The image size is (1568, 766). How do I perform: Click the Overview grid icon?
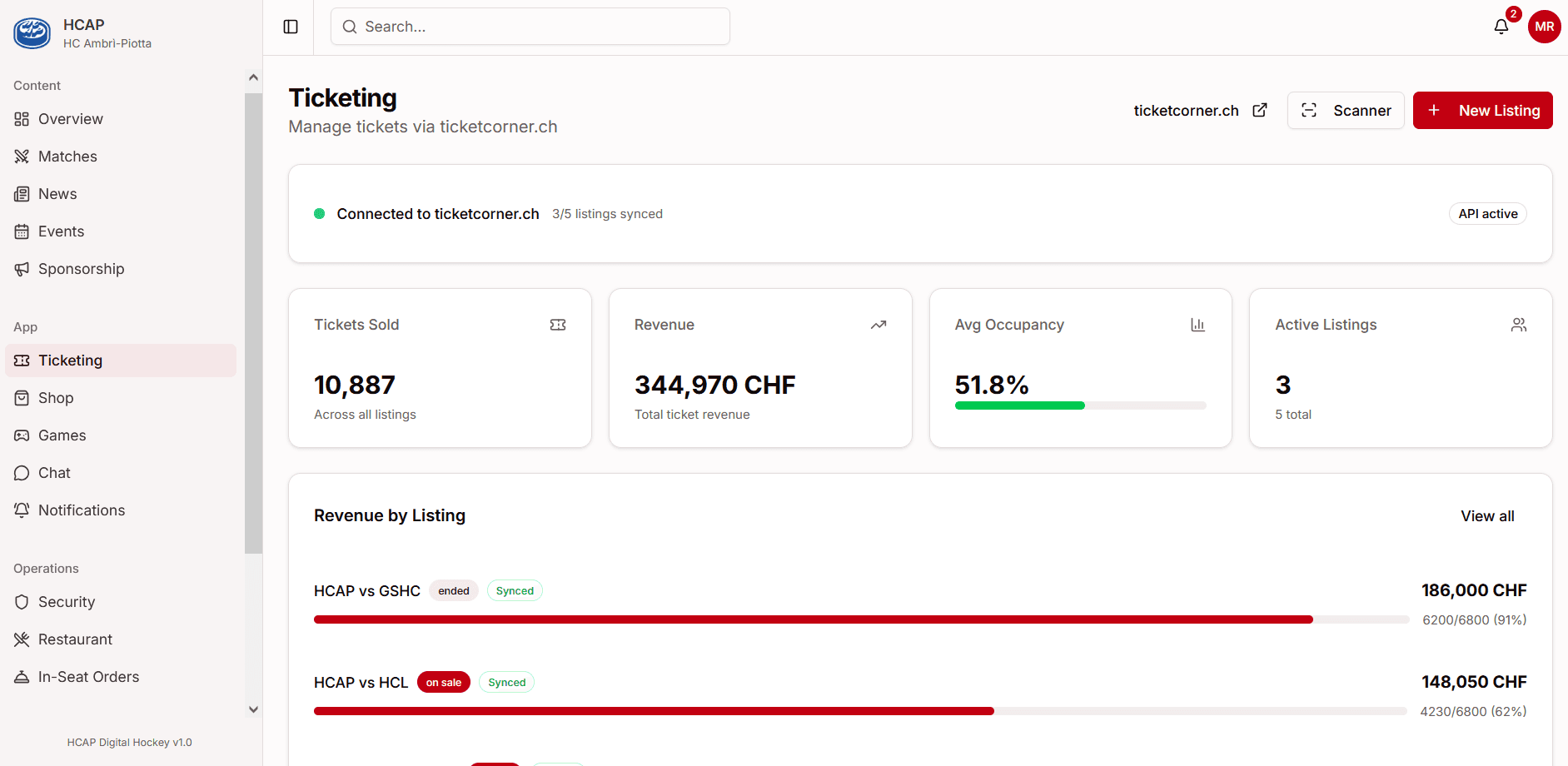22,119
